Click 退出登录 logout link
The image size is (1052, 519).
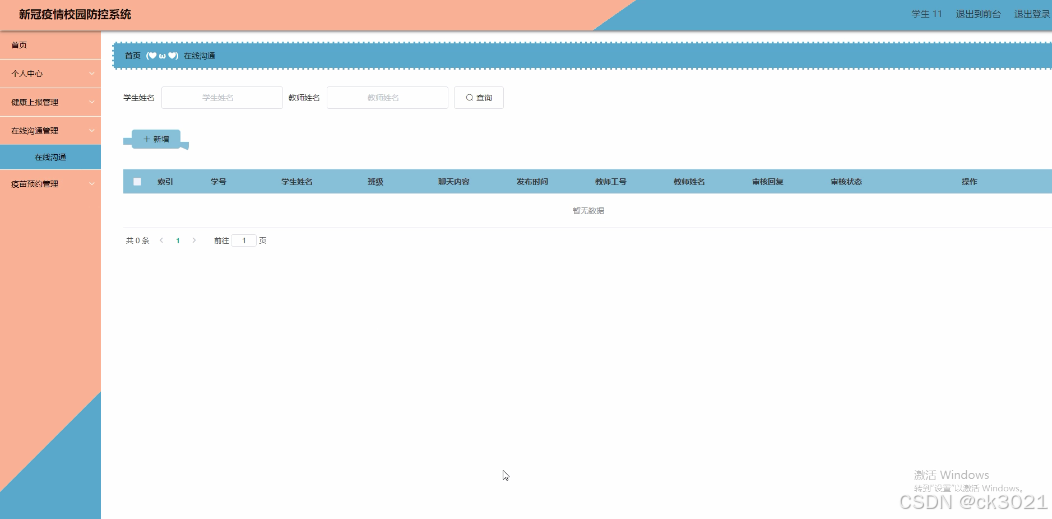pos(1032,14)
